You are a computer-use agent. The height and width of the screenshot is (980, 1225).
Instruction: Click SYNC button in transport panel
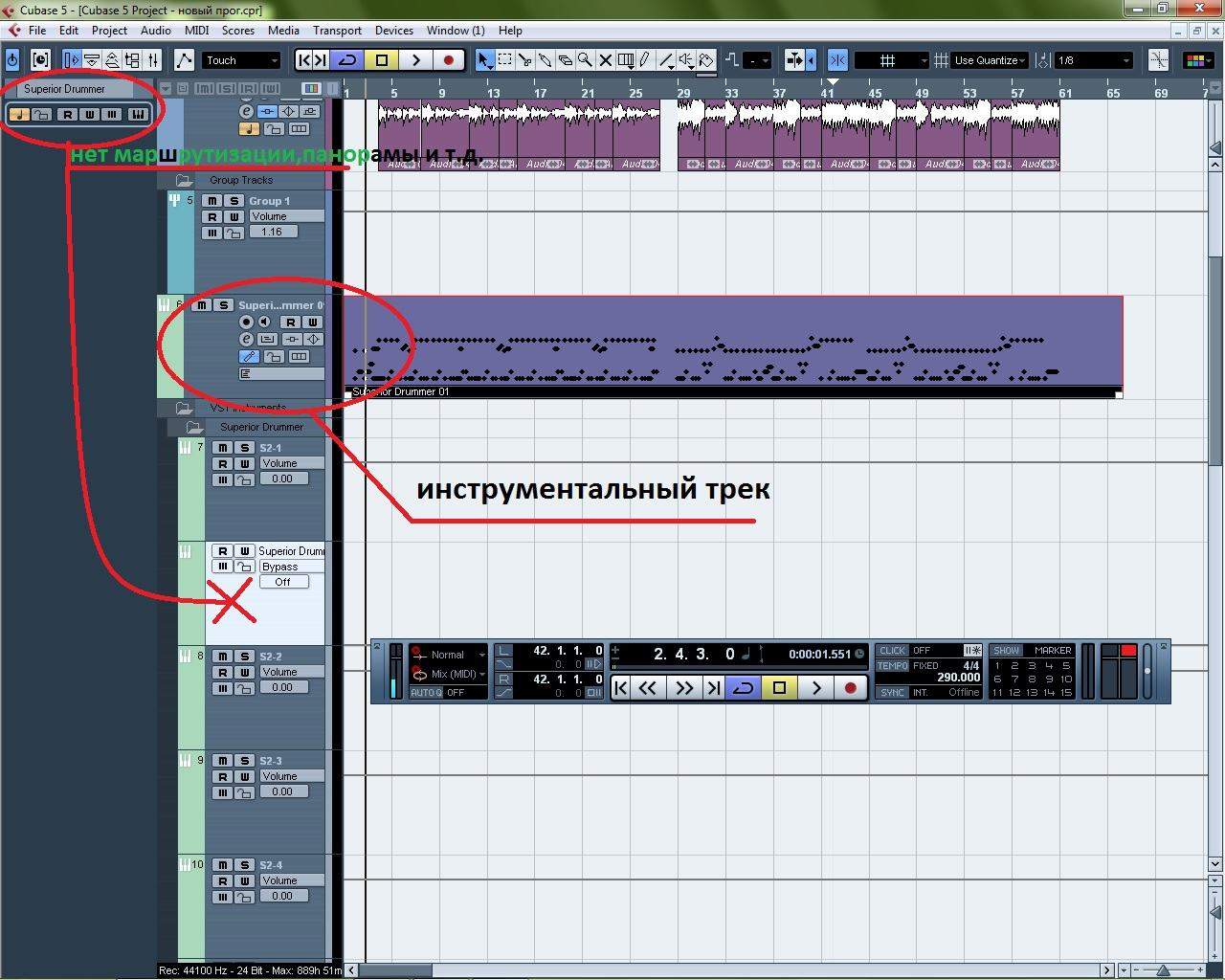click(892, 692)
